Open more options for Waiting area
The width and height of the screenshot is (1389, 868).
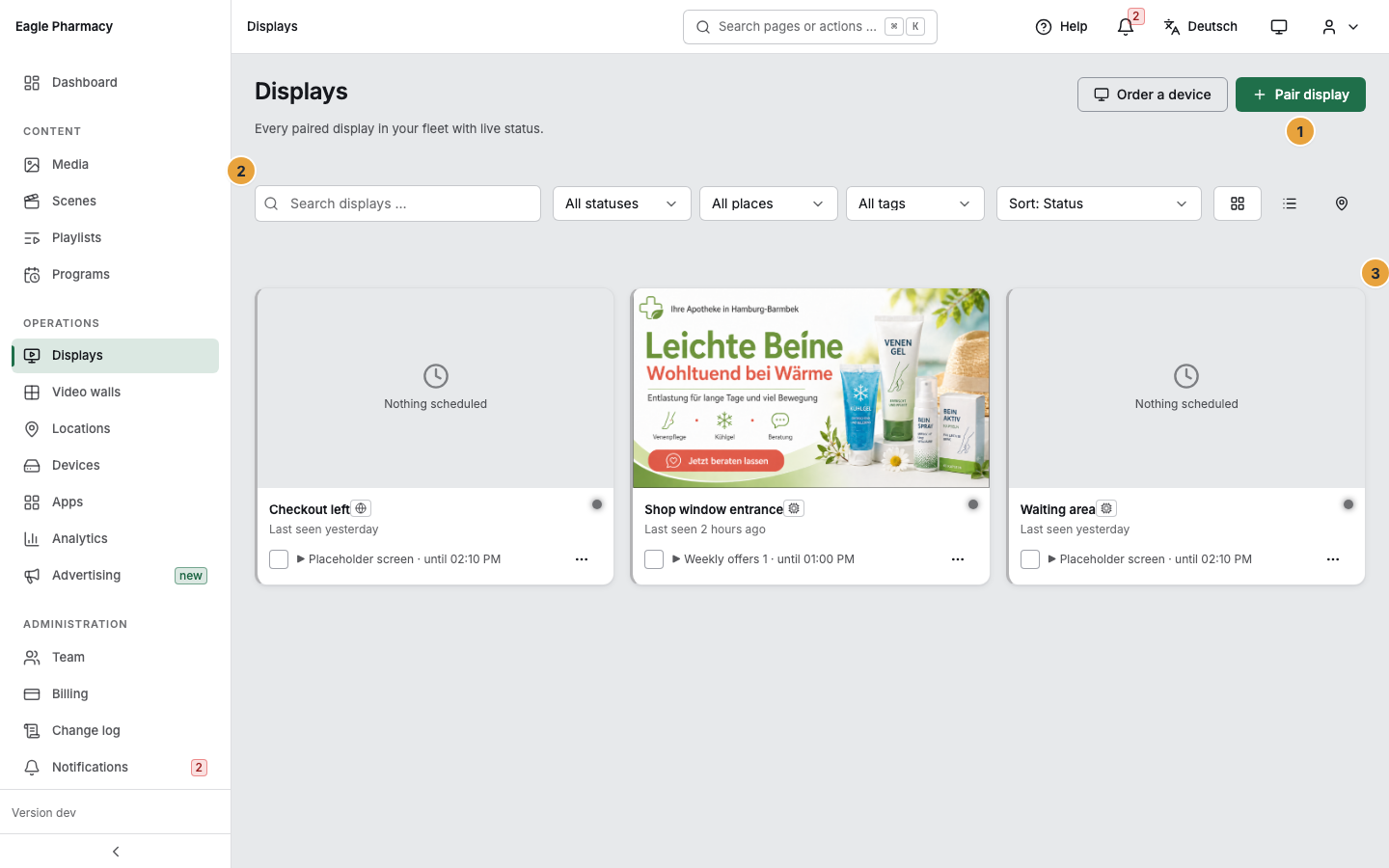1333,559
